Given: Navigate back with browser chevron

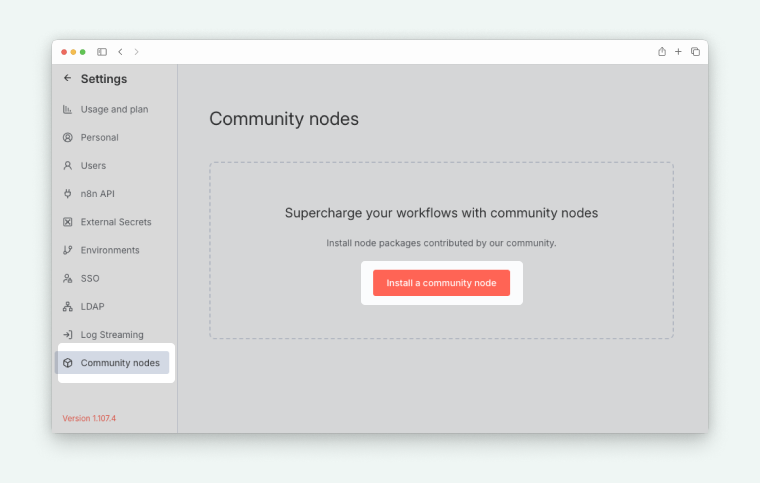Looking at the screenshot, I should [x=120, y=52].
